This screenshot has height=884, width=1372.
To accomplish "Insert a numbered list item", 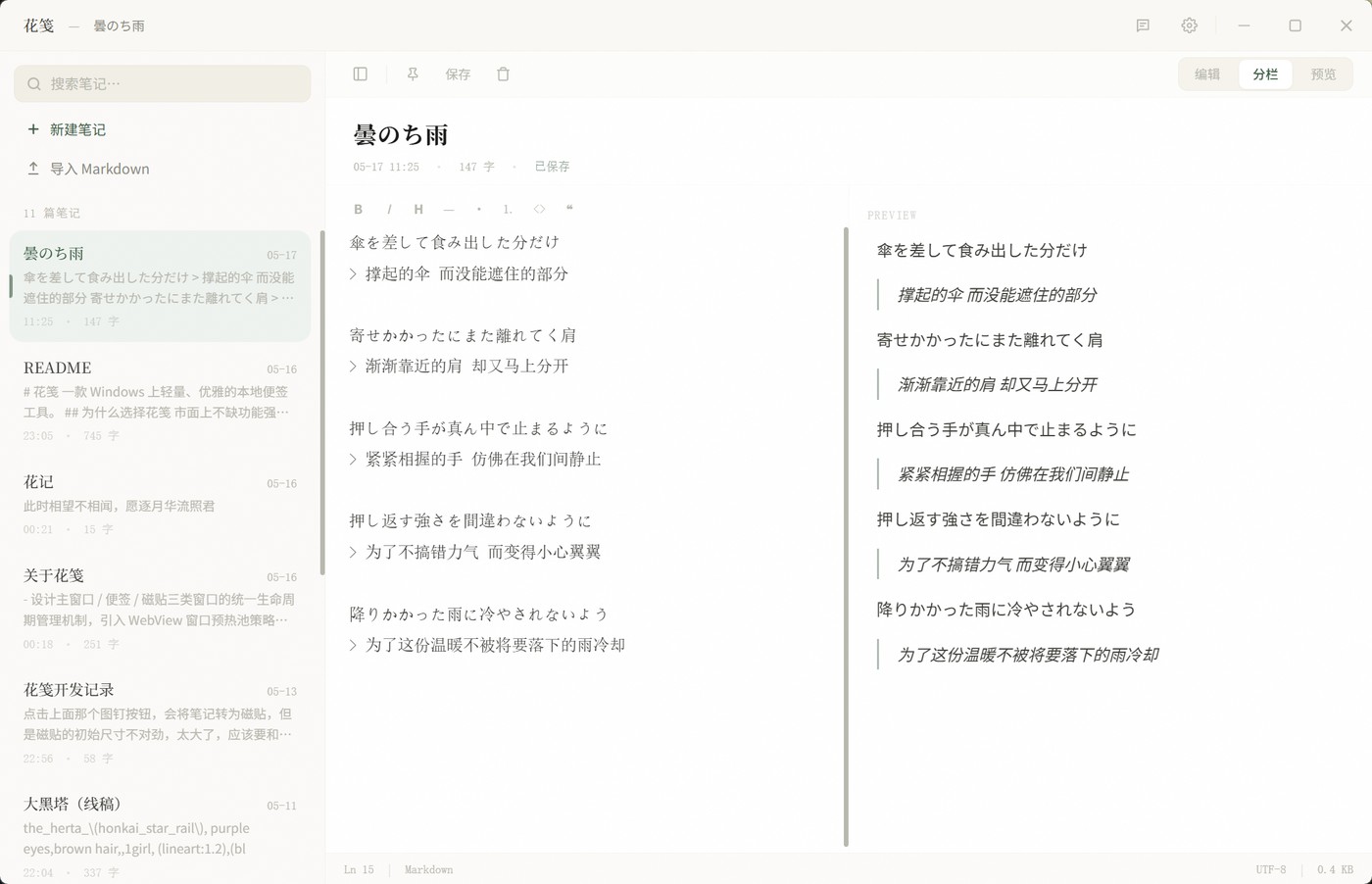I will point(508,209).
